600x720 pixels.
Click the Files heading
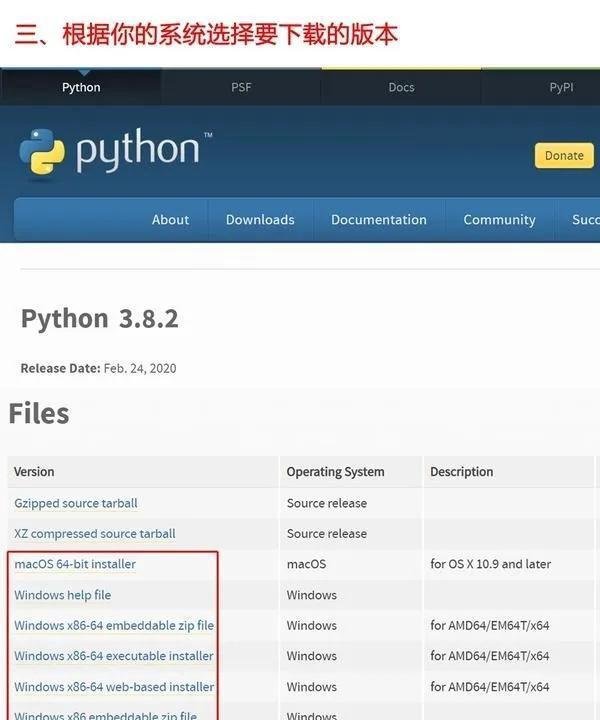coord(39,413)
